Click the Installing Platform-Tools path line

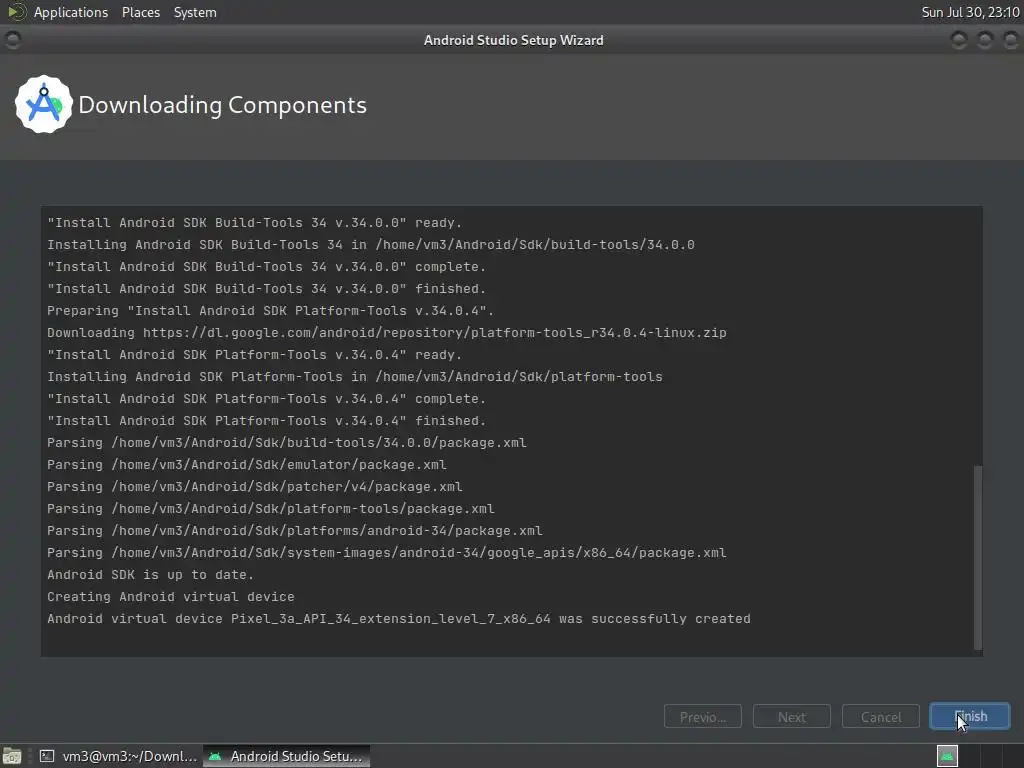(x=355, y=376)
